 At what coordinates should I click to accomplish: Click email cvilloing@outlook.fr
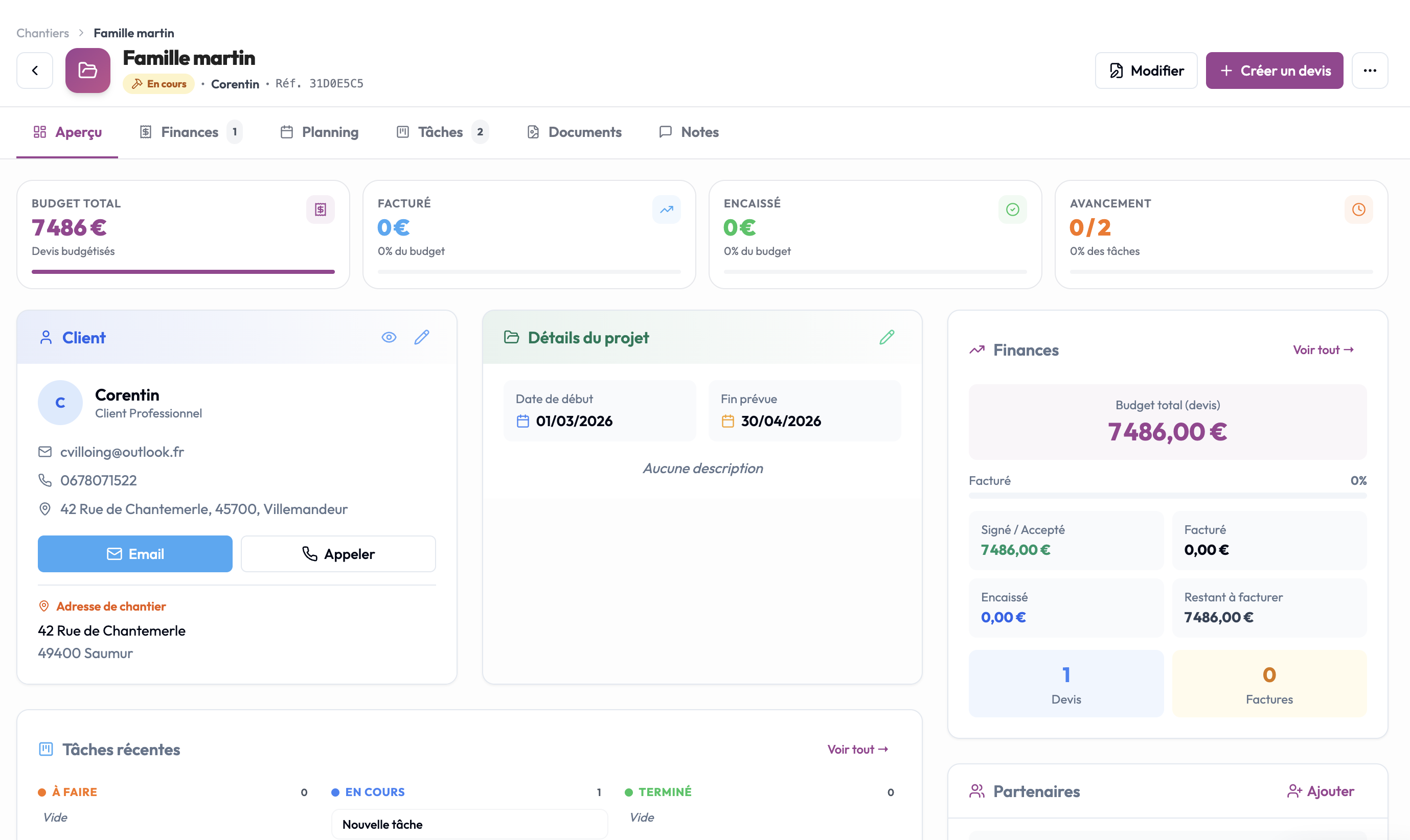[122, 452]
